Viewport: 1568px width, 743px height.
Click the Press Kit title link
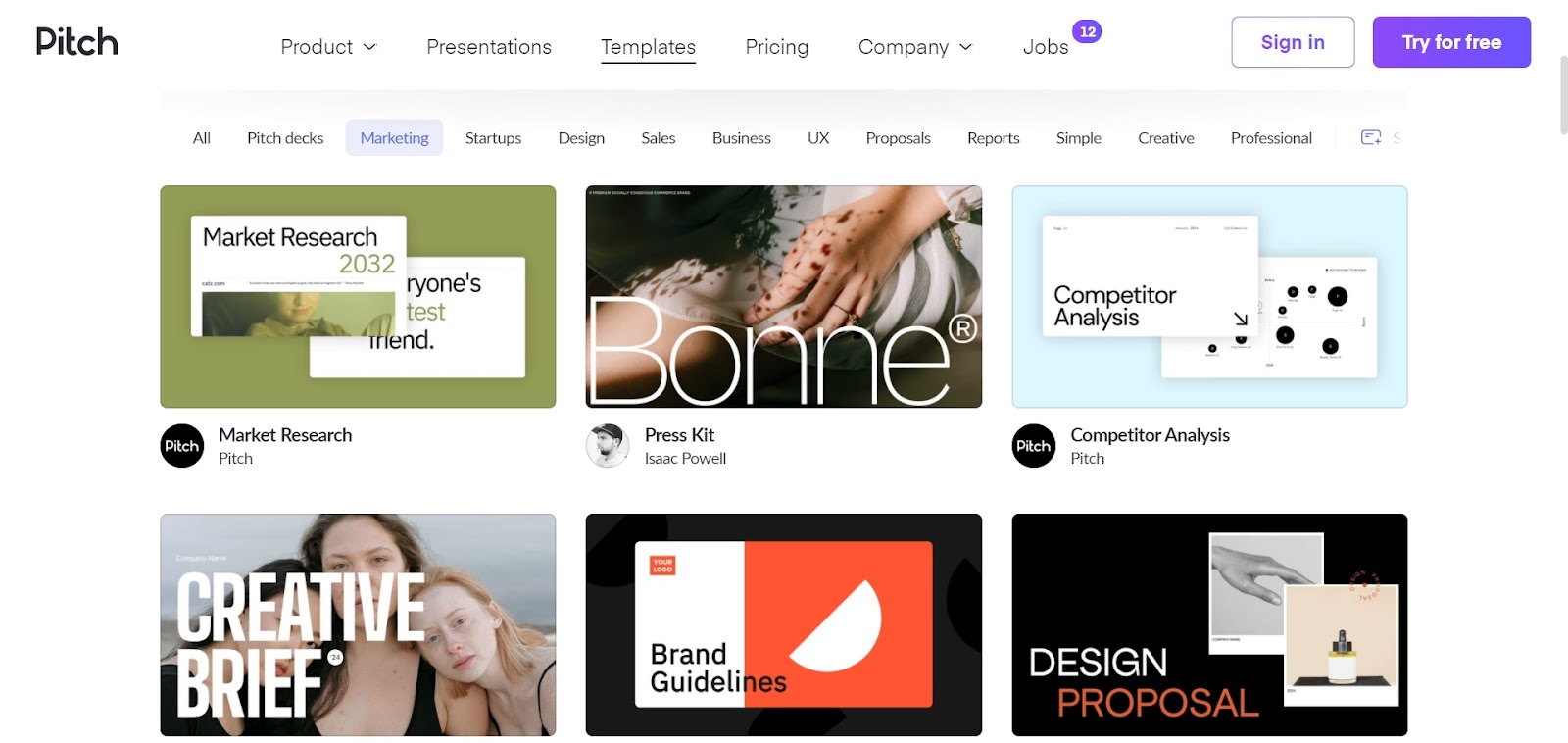679,435
